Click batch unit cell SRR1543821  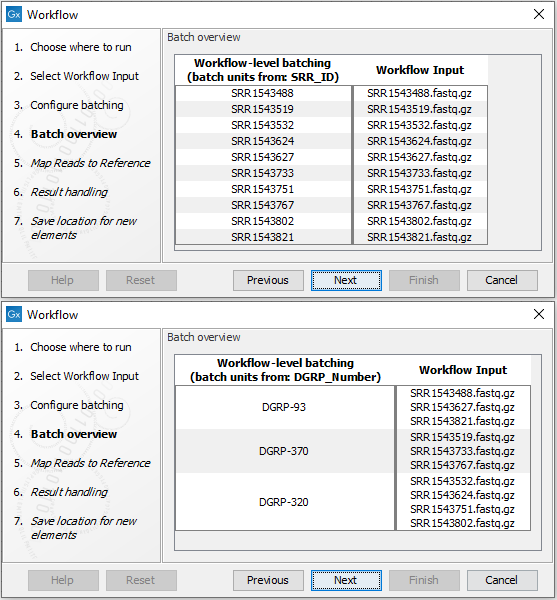pyautogui.click(x=263, y=237)
